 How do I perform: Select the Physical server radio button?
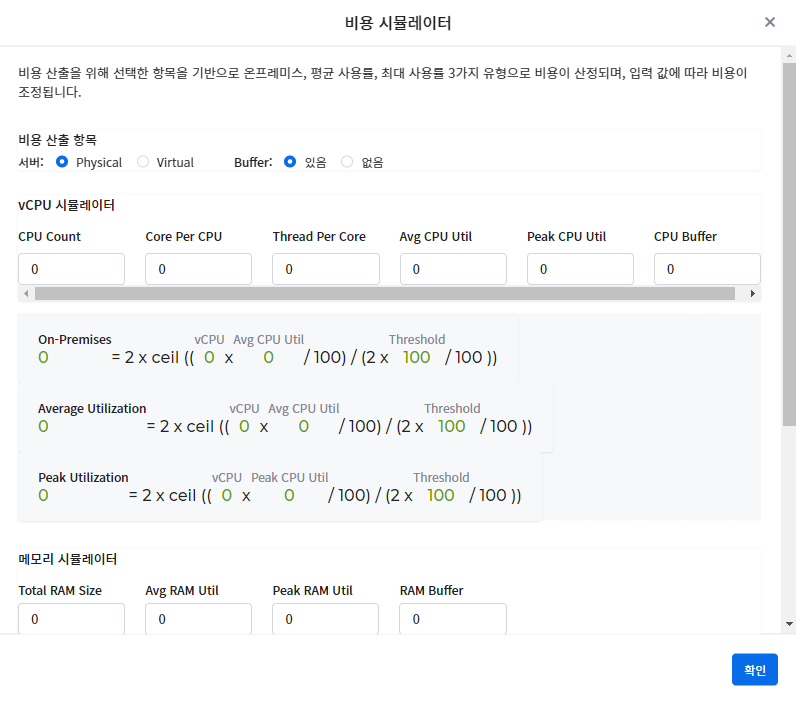pyautogui.click(x=62, y=162)
